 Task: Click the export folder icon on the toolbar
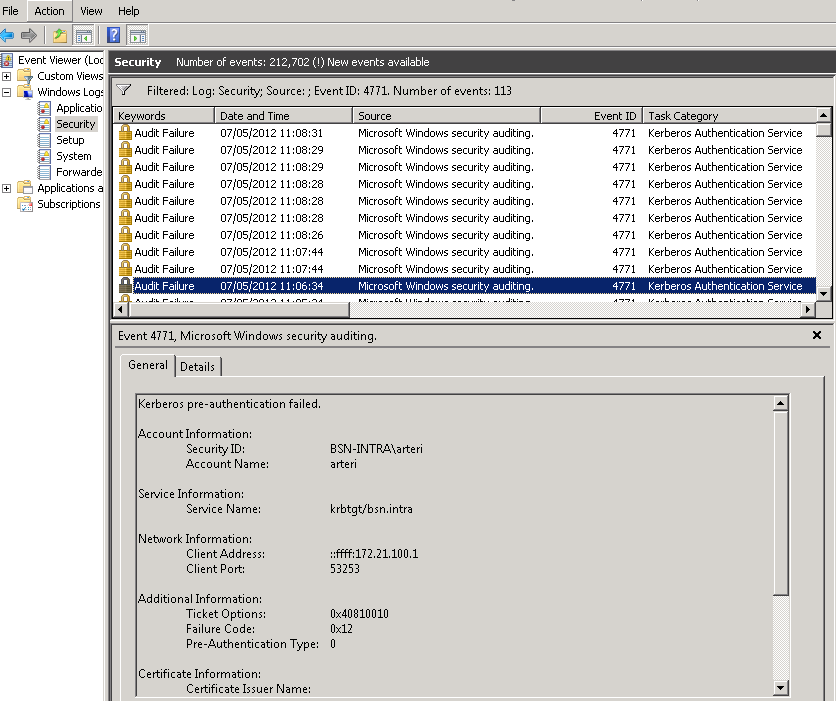(59, 34)
